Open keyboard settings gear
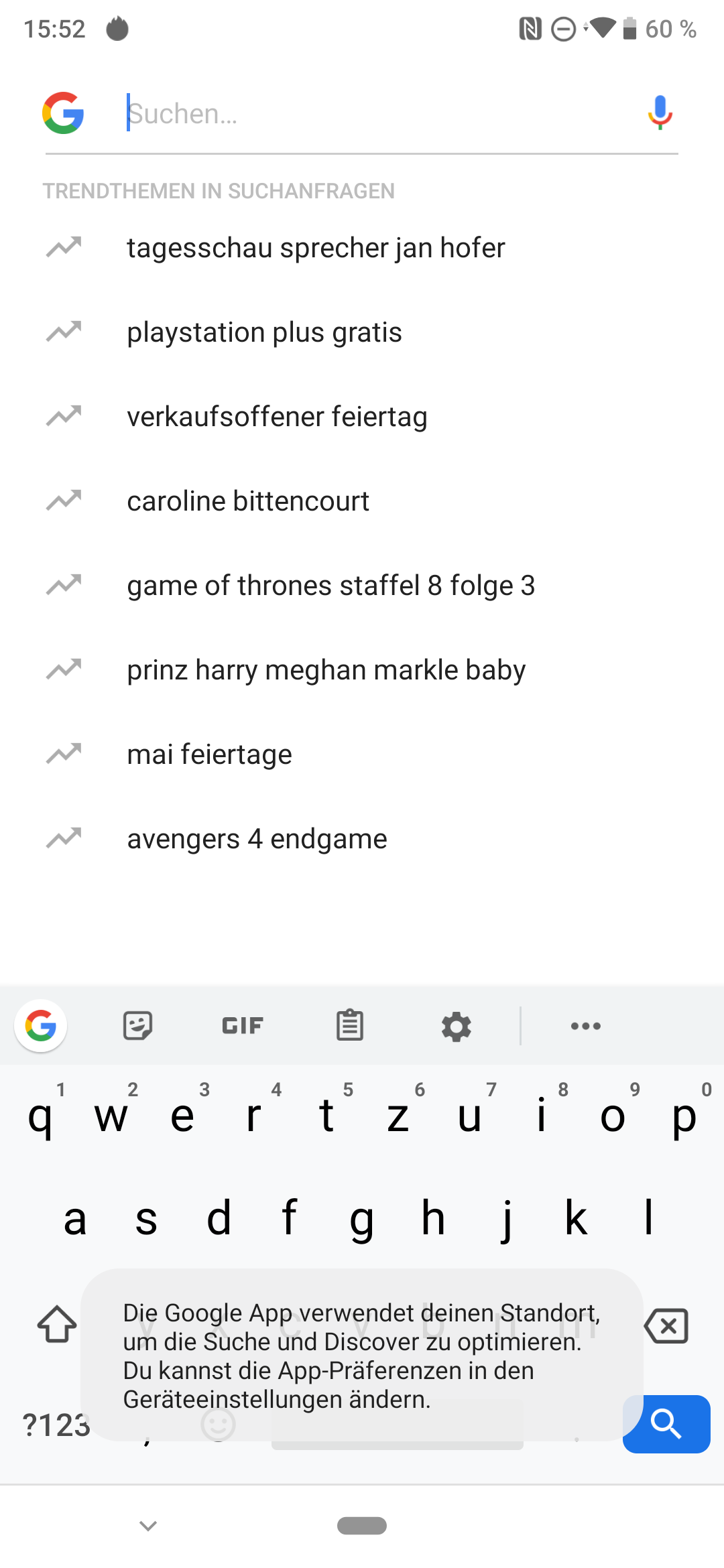This screenshot has width=724, height=1568. click(x=457, y=1026)
